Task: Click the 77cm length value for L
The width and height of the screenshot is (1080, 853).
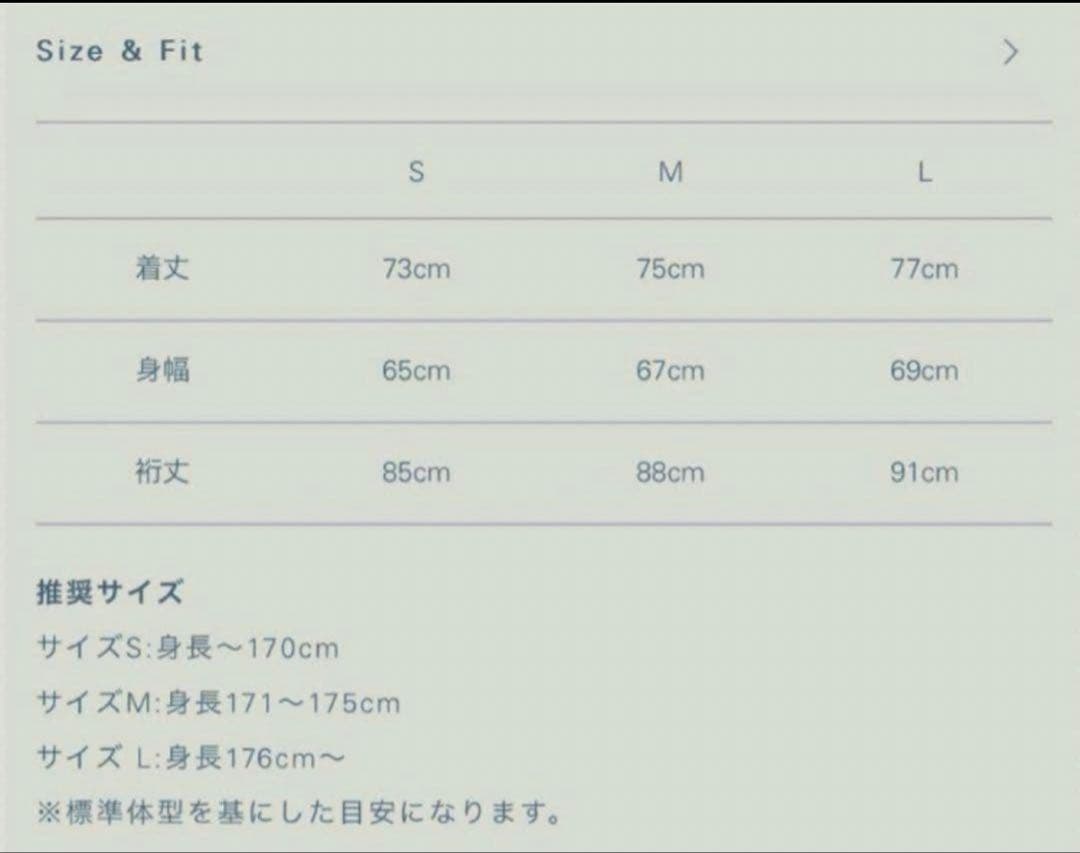Action: click(x=924, y=270)
